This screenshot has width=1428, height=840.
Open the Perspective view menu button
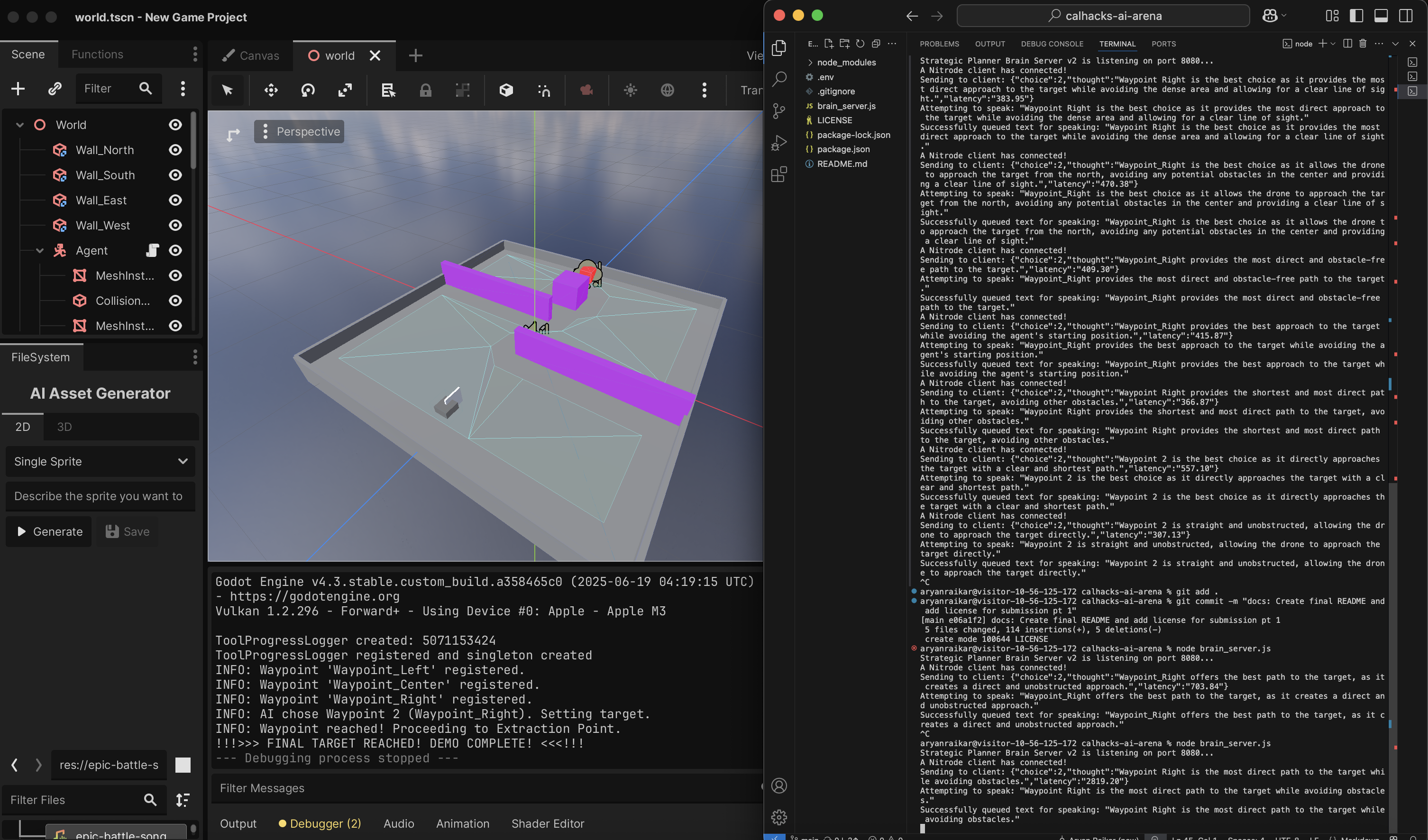(x=299, y=131)
